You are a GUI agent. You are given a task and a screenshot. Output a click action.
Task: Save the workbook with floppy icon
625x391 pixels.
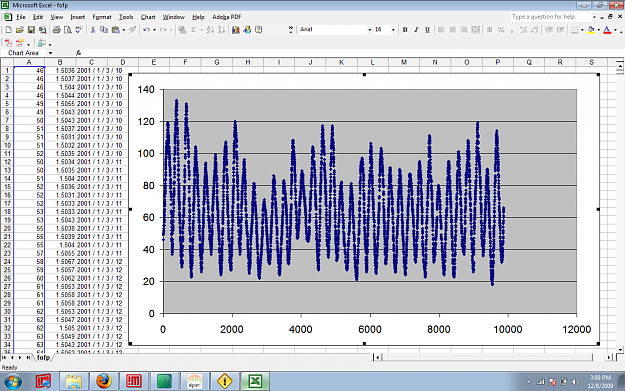point(31,30)
